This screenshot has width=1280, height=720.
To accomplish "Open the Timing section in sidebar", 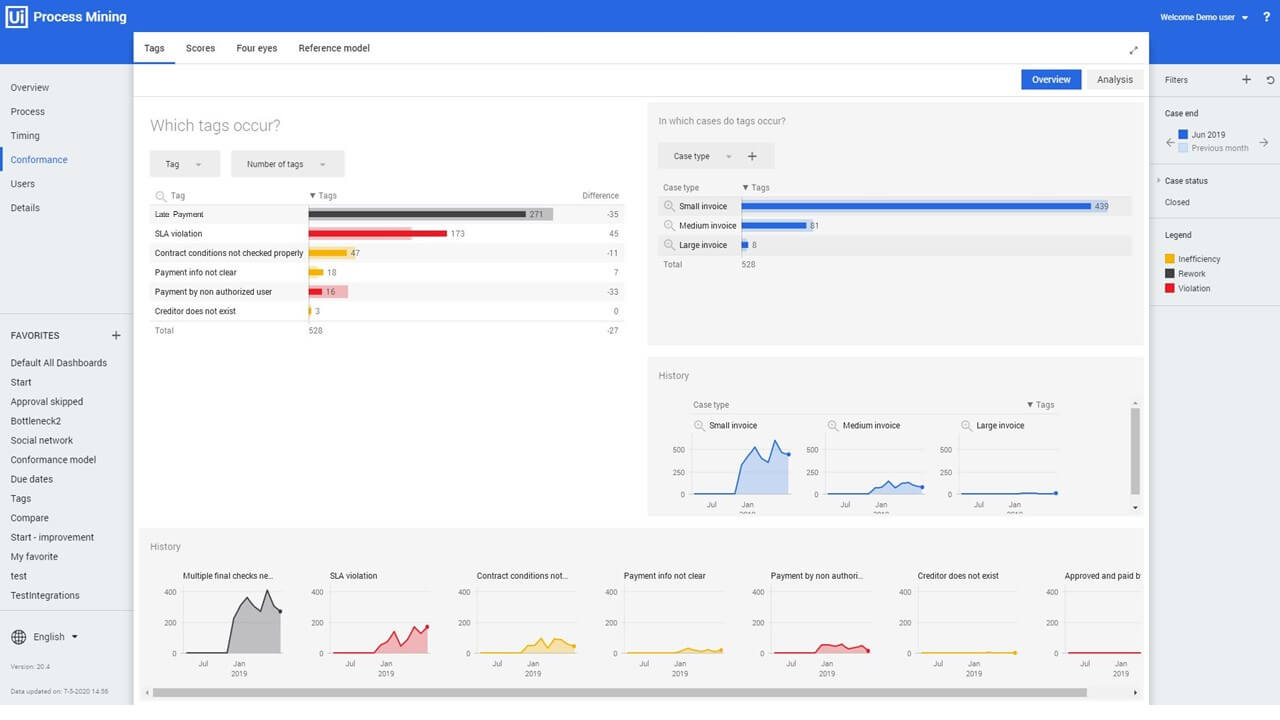I will click(x=25, y=136).
